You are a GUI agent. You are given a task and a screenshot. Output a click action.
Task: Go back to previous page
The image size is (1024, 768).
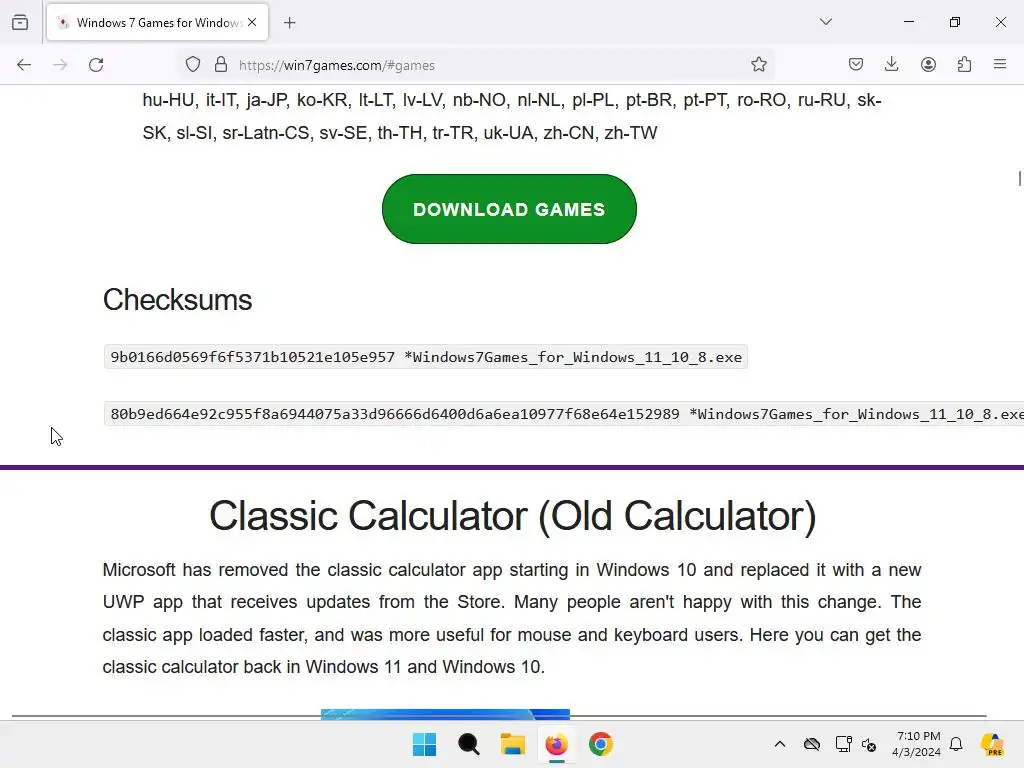24,65
